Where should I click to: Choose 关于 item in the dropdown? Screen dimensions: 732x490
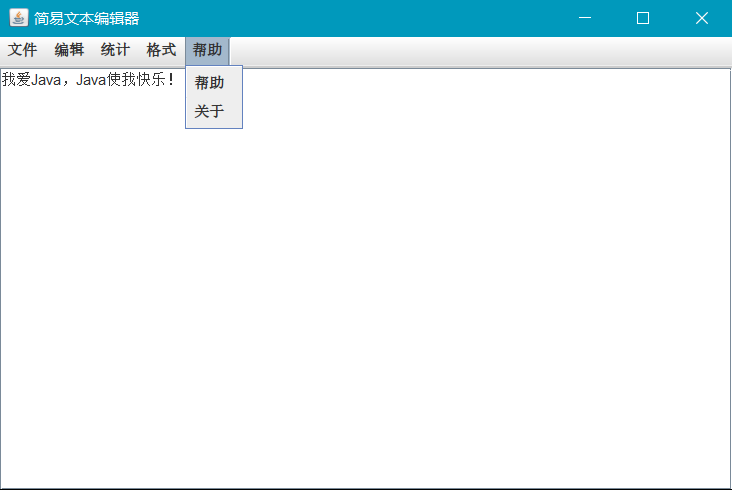click(x=214, y=112)
